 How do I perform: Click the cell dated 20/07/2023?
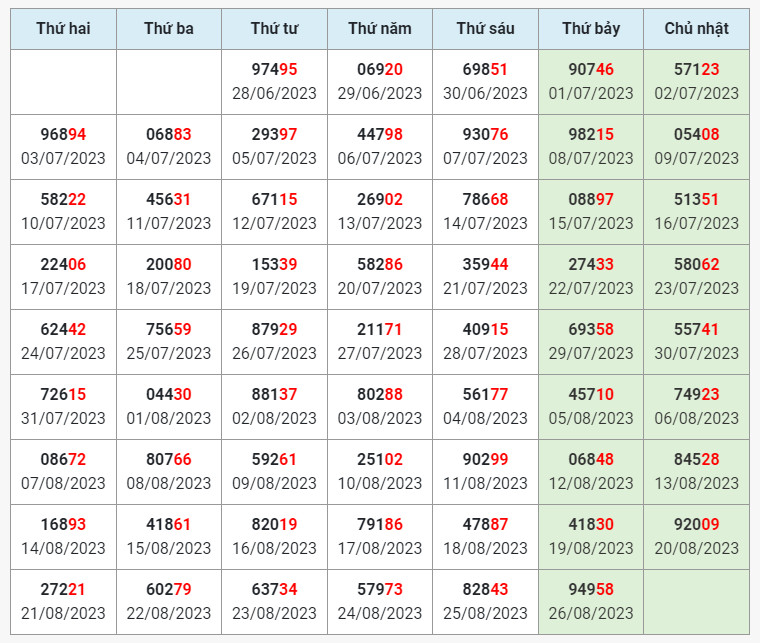(x=380, y=277)
